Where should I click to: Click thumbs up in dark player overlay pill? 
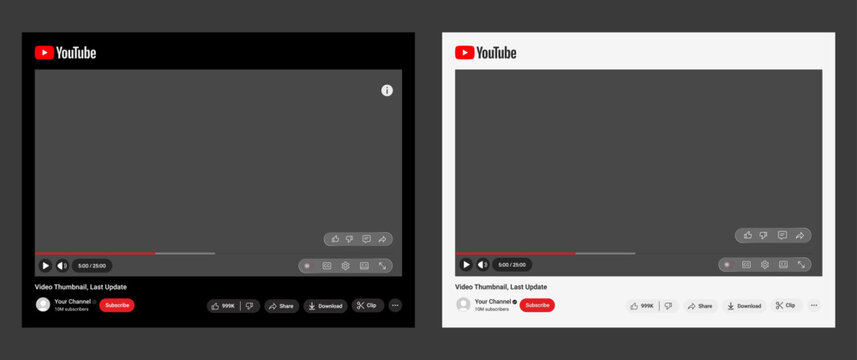pos(335,239)
